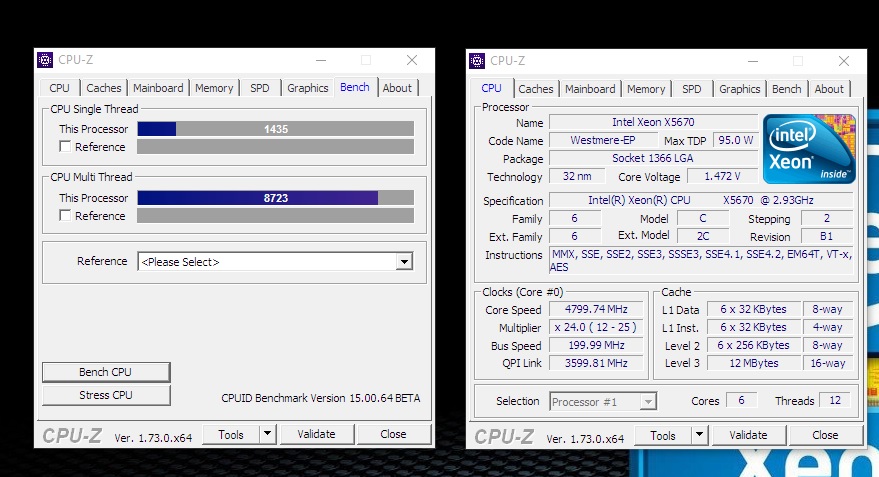
Task: Open Memory tab in Bench window
Action: click(214, 88)
